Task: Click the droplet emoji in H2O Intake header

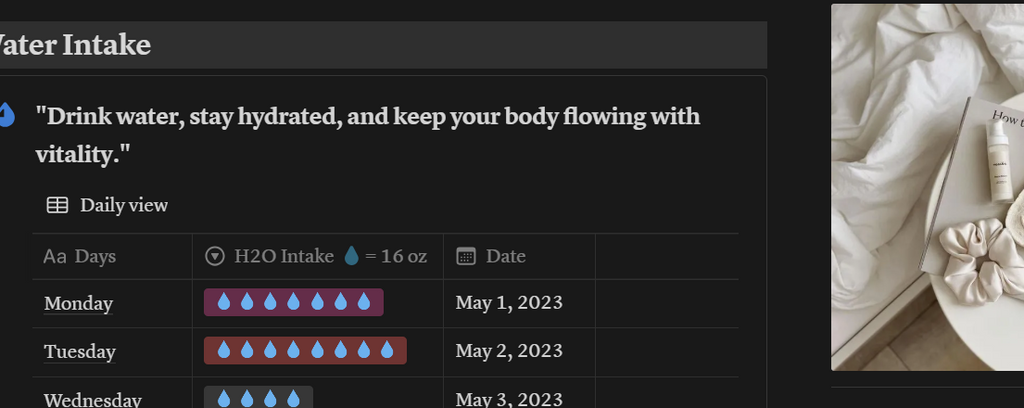Action: 351,257
